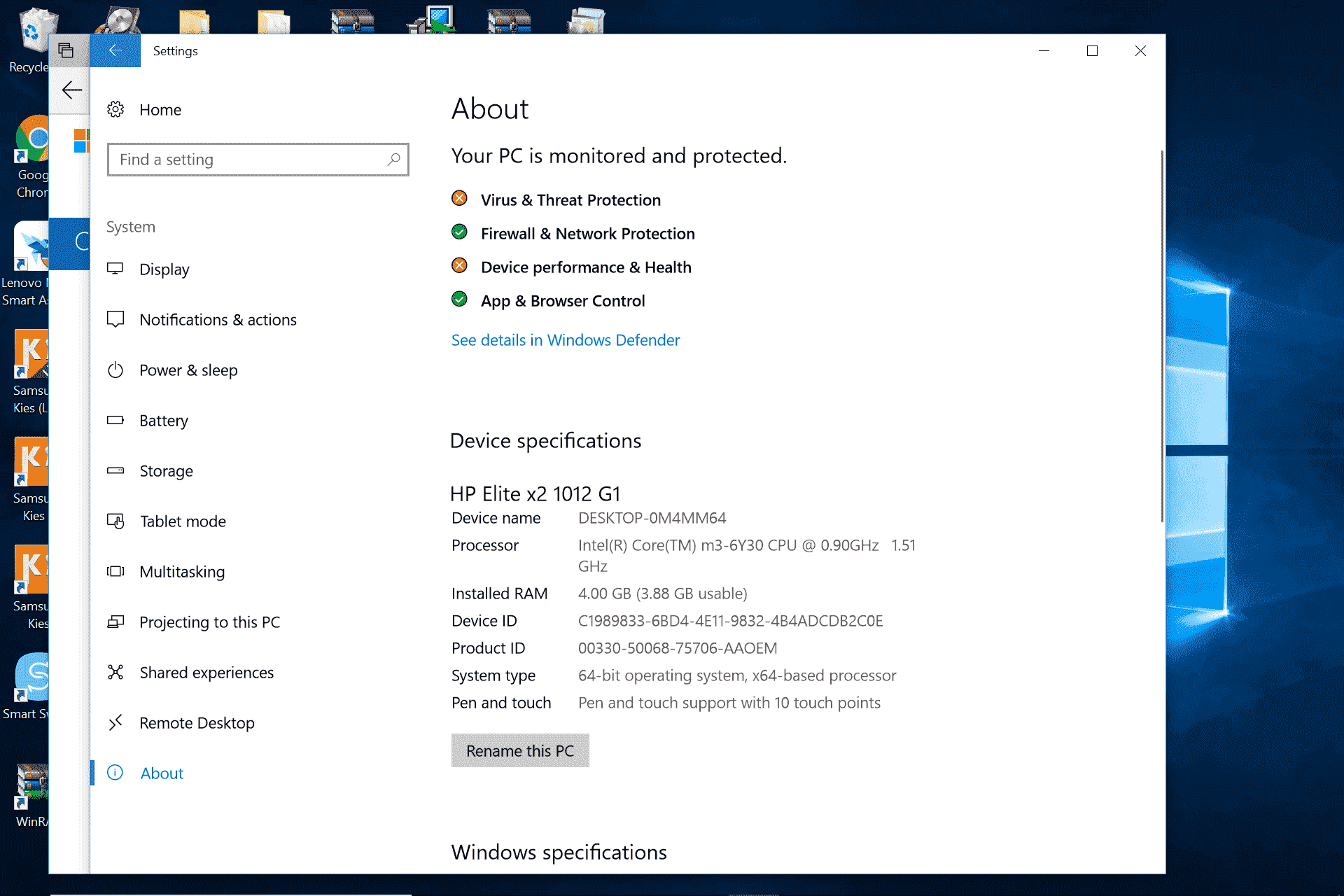Click the blue back arrow in Settings title bar
The height and width of the screenshot is (896, 1344).
click(x=115, y=50)
